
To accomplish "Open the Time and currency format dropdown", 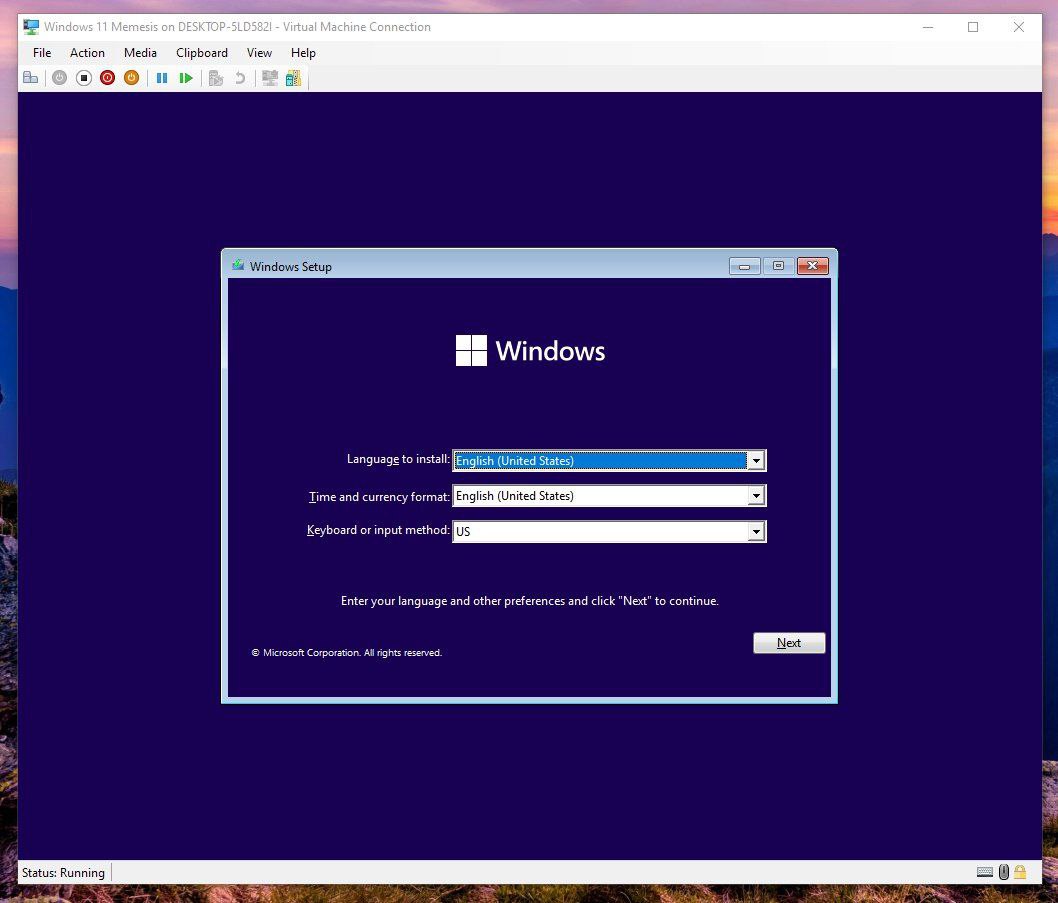I will click(756, 496).
